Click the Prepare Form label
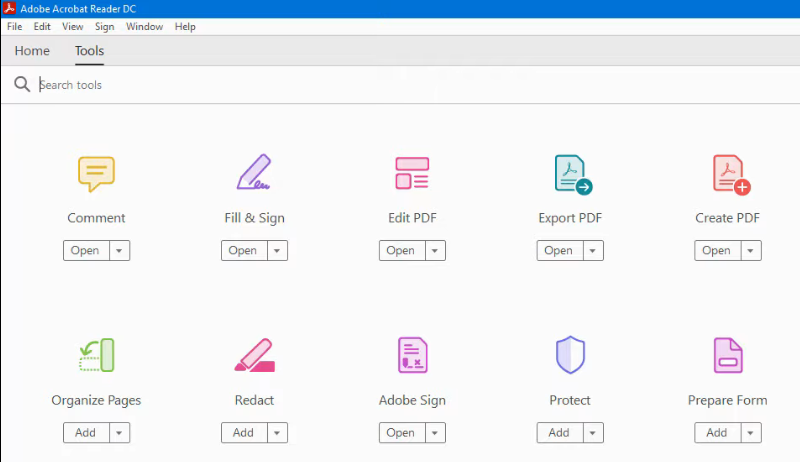This screenshot has height=462, width=800. click(x=728, y=400)
